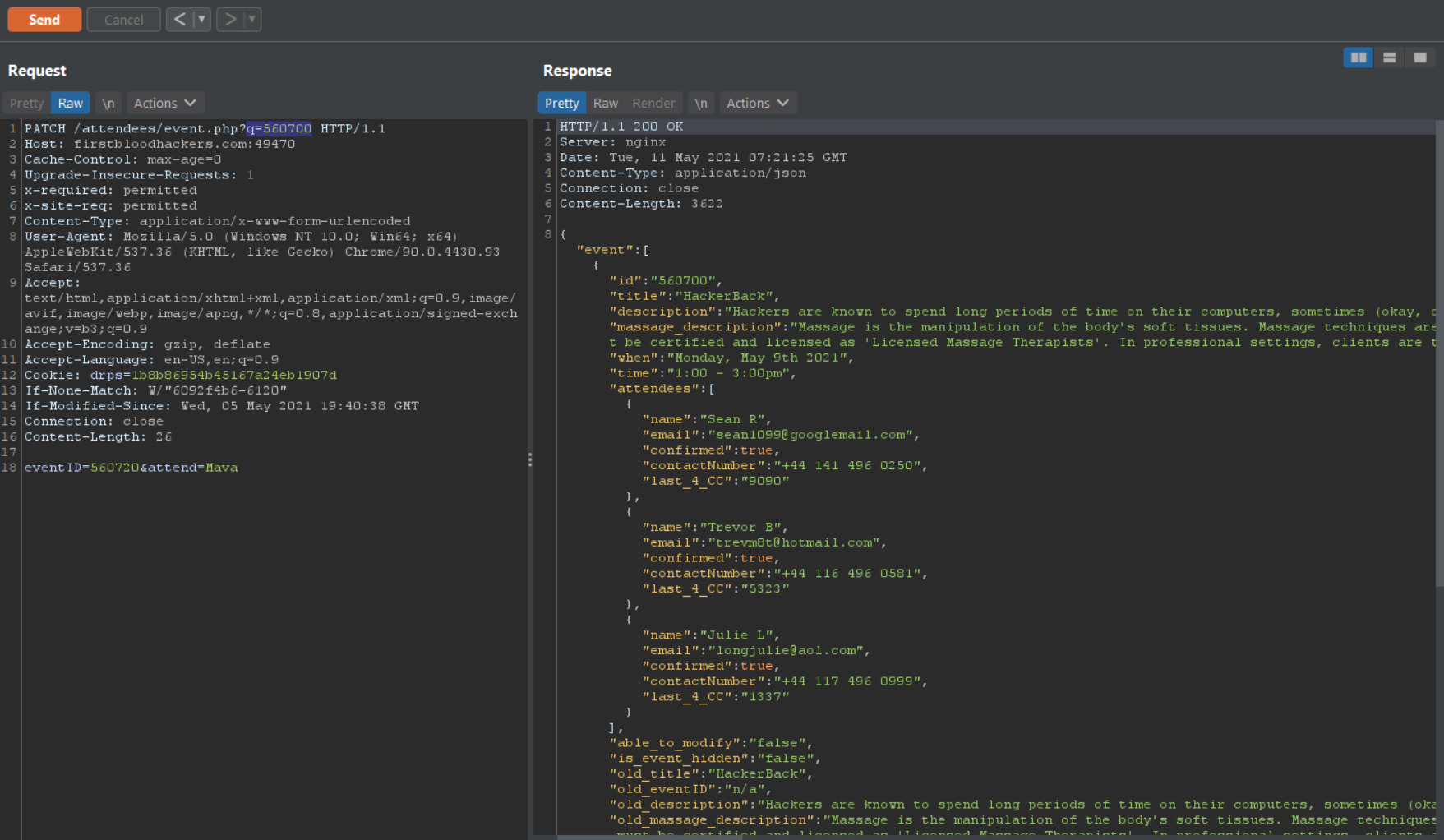This screenshot has width=1444, height=840.
Task: Click the "name":"Julie L" attendee line
Action: pyautogui.click(x=711, y=635)
